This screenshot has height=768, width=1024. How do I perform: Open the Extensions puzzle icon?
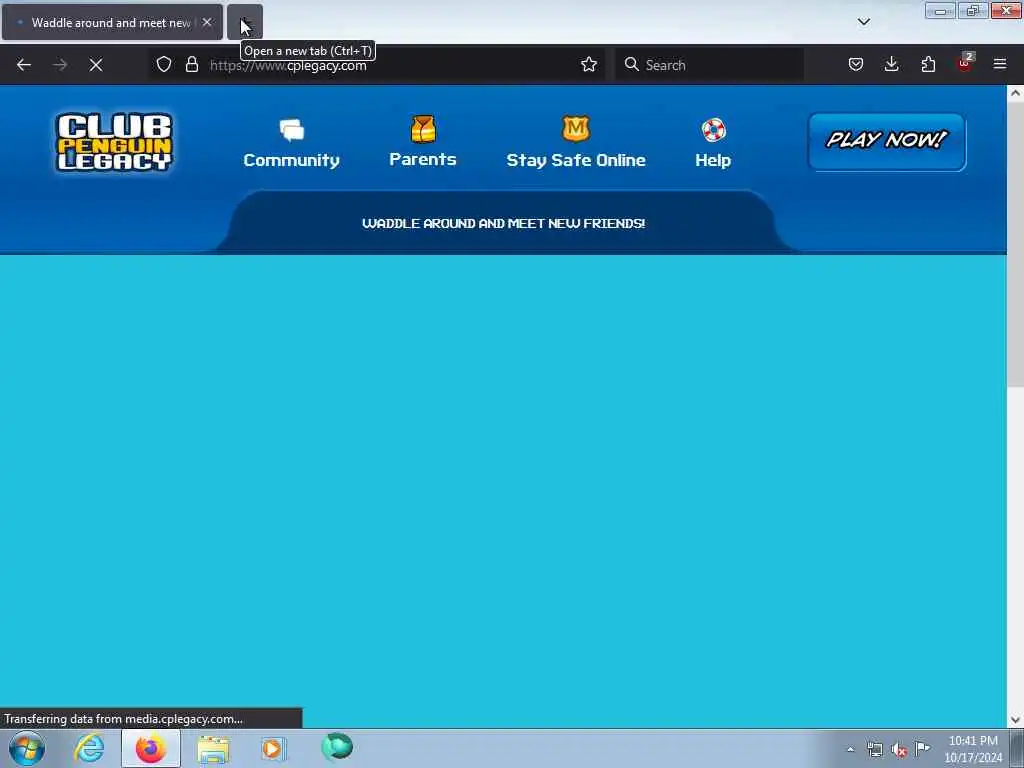point(928,64)
